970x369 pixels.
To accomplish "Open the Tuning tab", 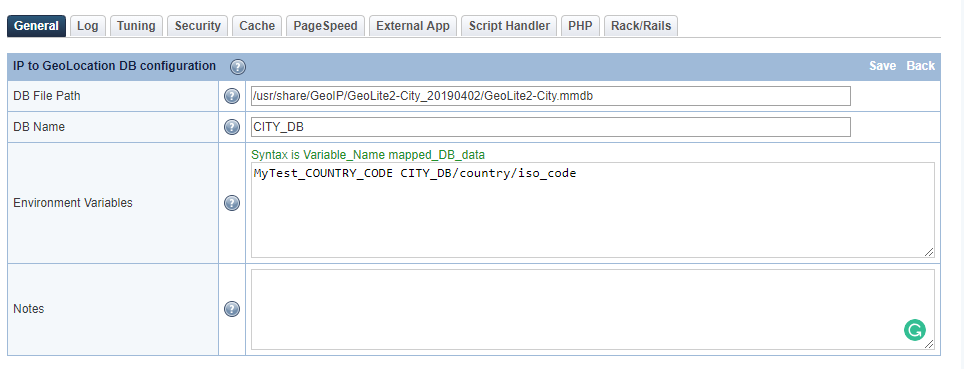I will [136, 26].
